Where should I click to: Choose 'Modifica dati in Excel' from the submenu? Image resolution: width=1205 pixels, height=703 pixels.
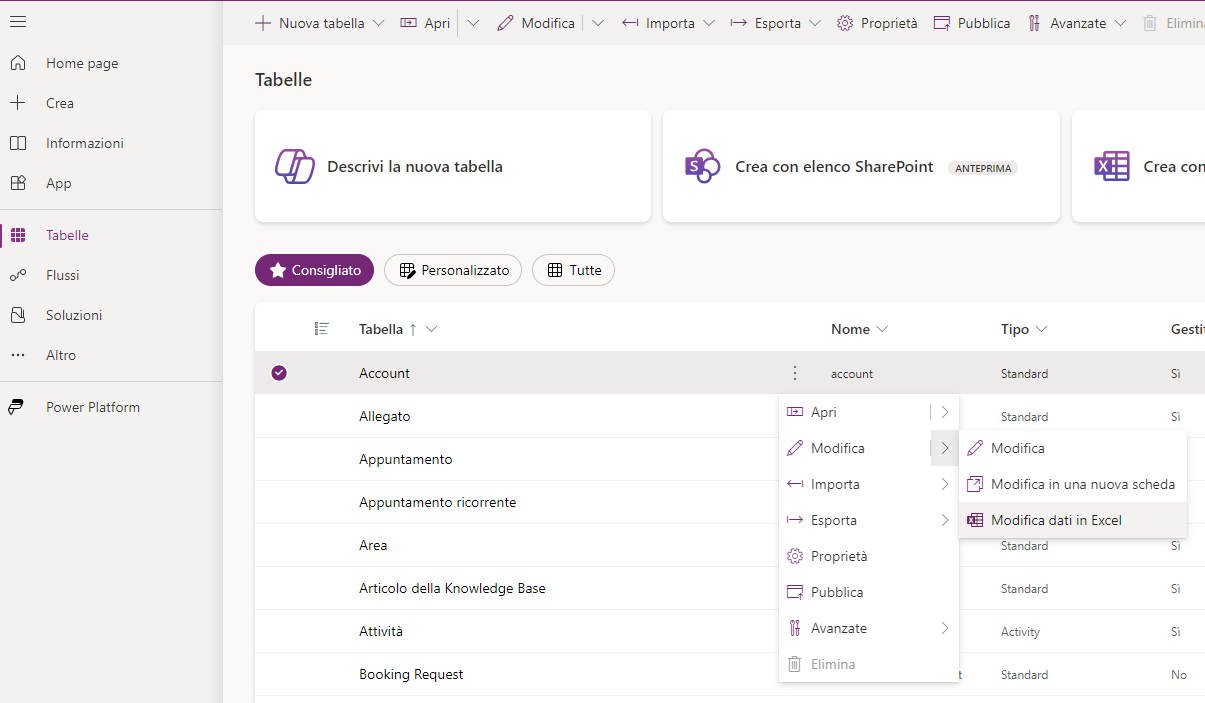tap(1056, 520)
